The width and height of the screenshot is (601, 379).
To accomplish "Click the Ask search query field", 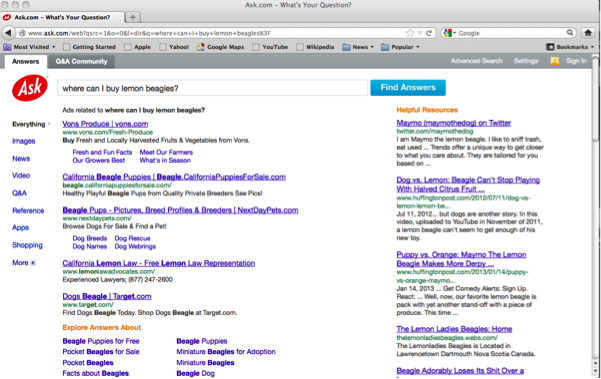I will pos(212,88).
